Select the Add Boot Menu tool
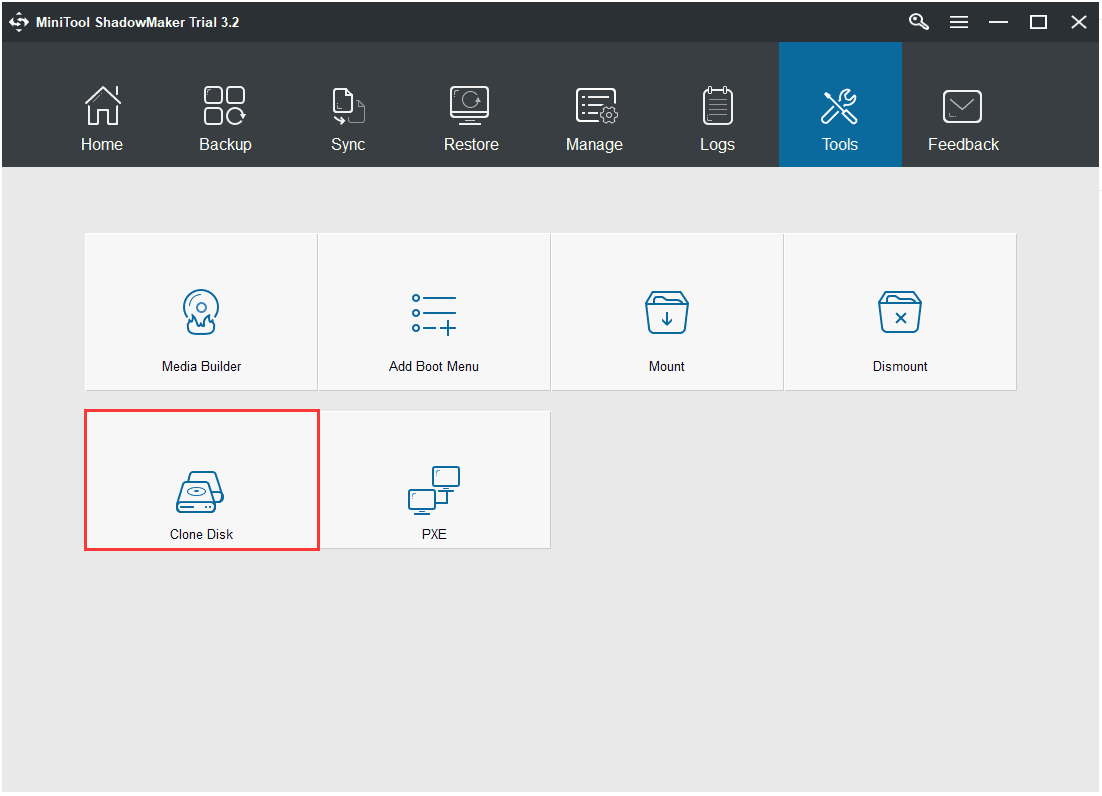The image size is (1102, 796). tap(433, 311)
